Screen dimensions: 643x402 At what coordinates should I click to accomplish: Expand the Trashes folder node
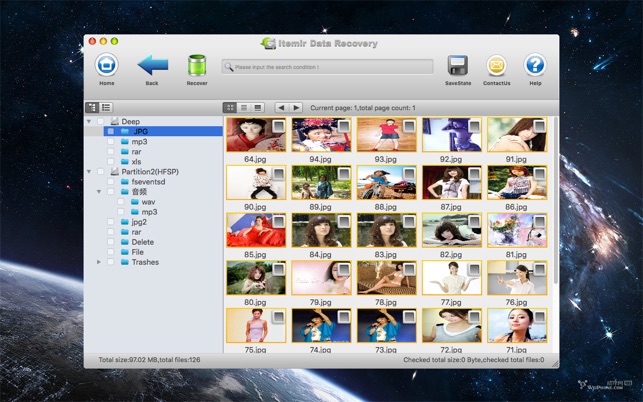click(99, 262)
